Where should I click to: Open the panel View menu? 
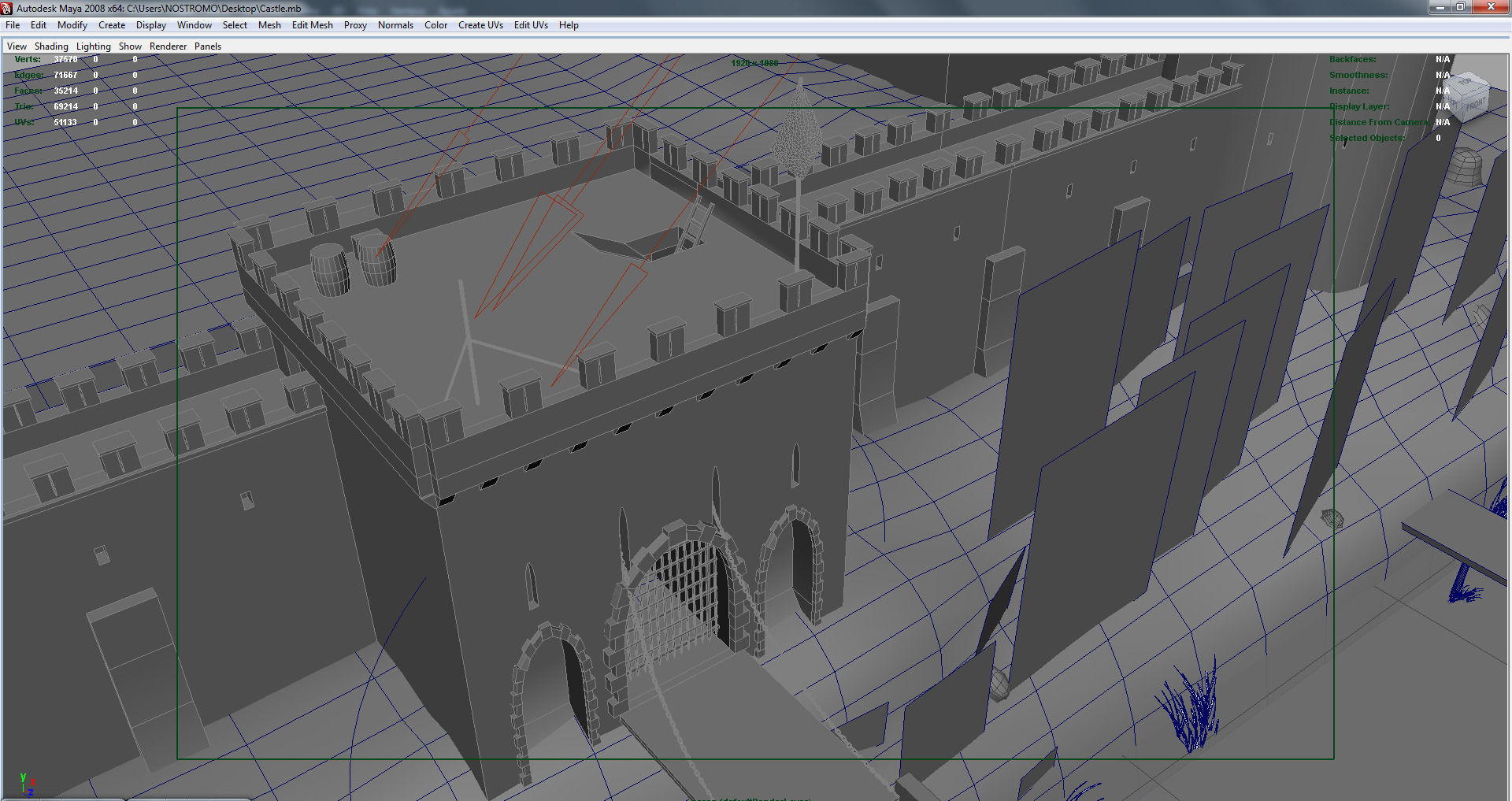[17, 46]
